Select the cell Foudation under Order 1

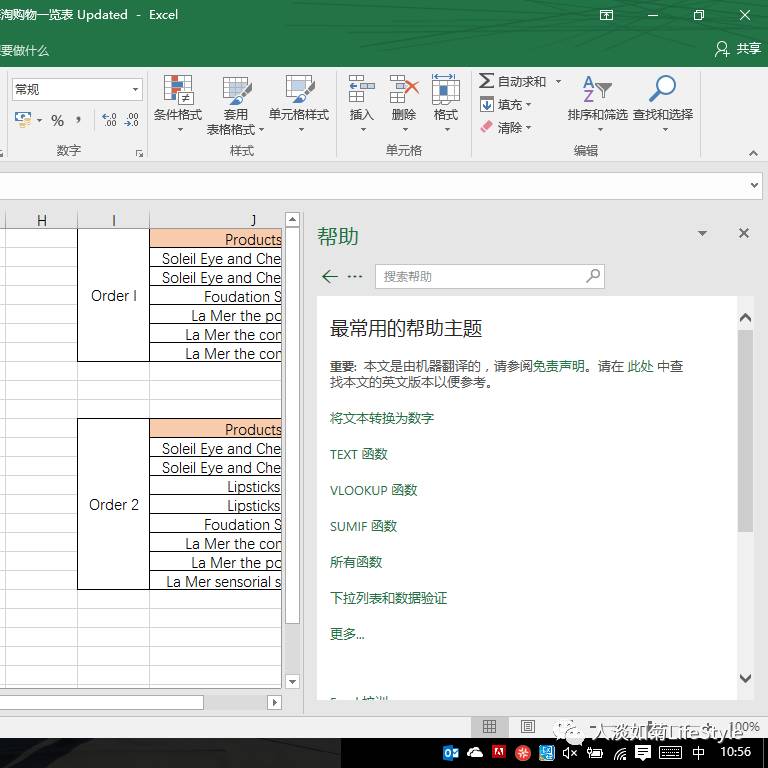(216, 296)
